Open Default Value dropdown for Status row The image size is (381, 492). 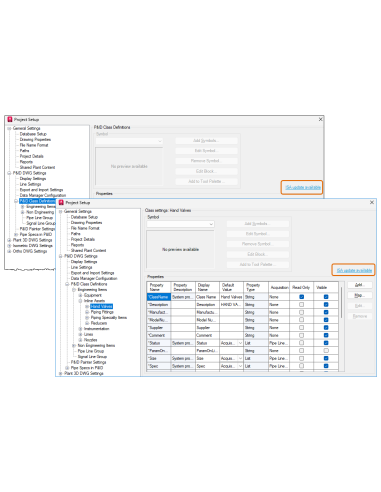pyautogui.click(x=240, y=343)
